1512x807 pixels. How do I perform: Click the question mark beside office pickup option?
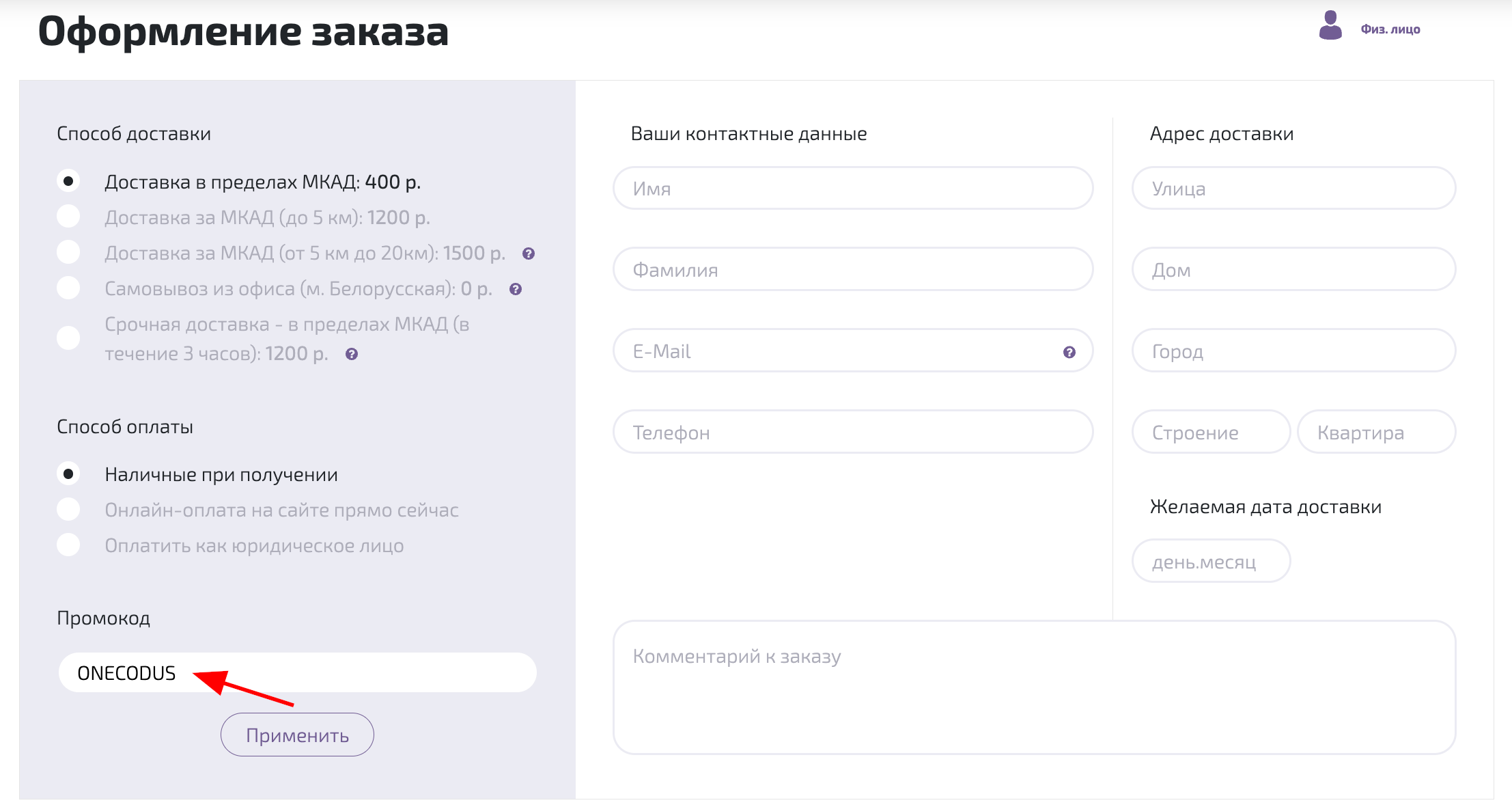click(515, 289)
